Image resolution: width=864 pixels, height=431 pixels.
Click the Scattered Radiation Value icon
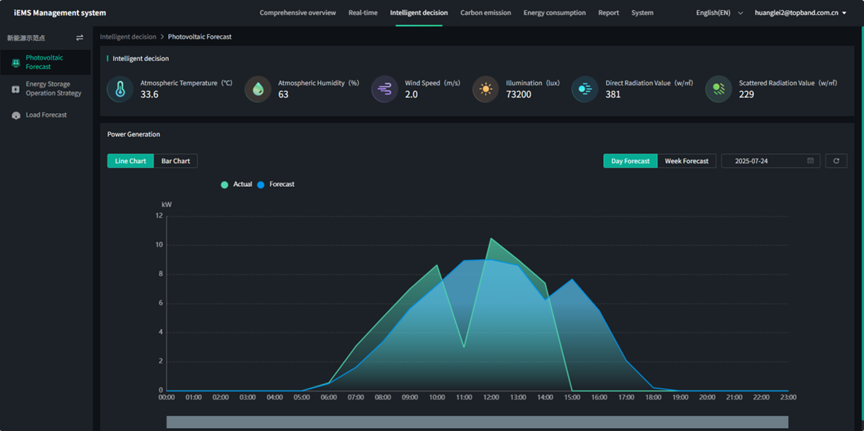coord(718,89)
